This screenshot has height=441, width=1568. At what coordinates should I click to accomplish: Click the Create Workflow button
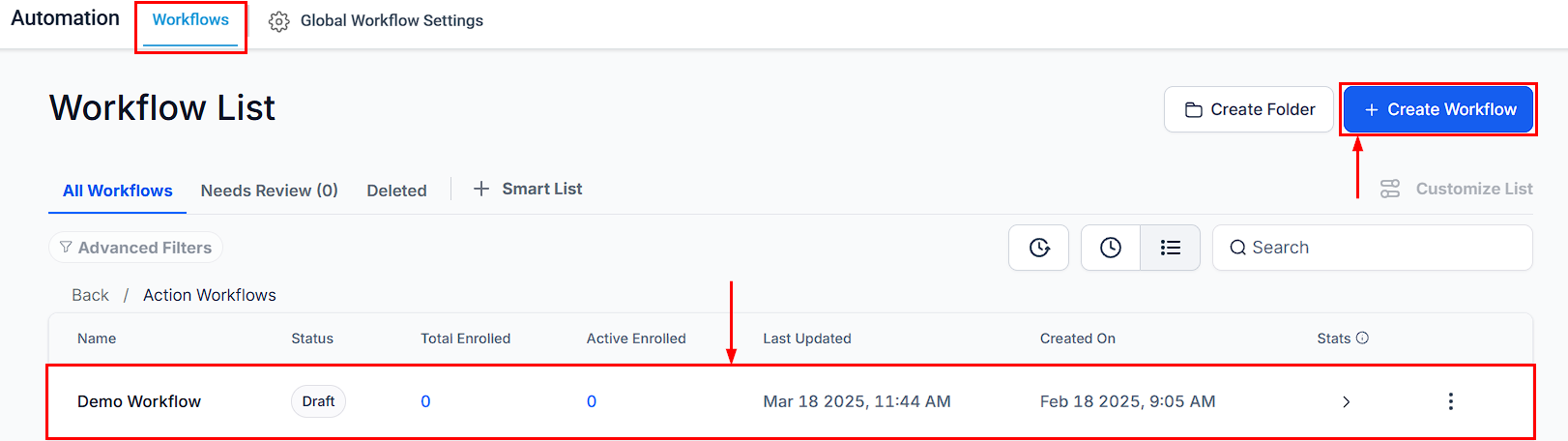[1438, 109]
